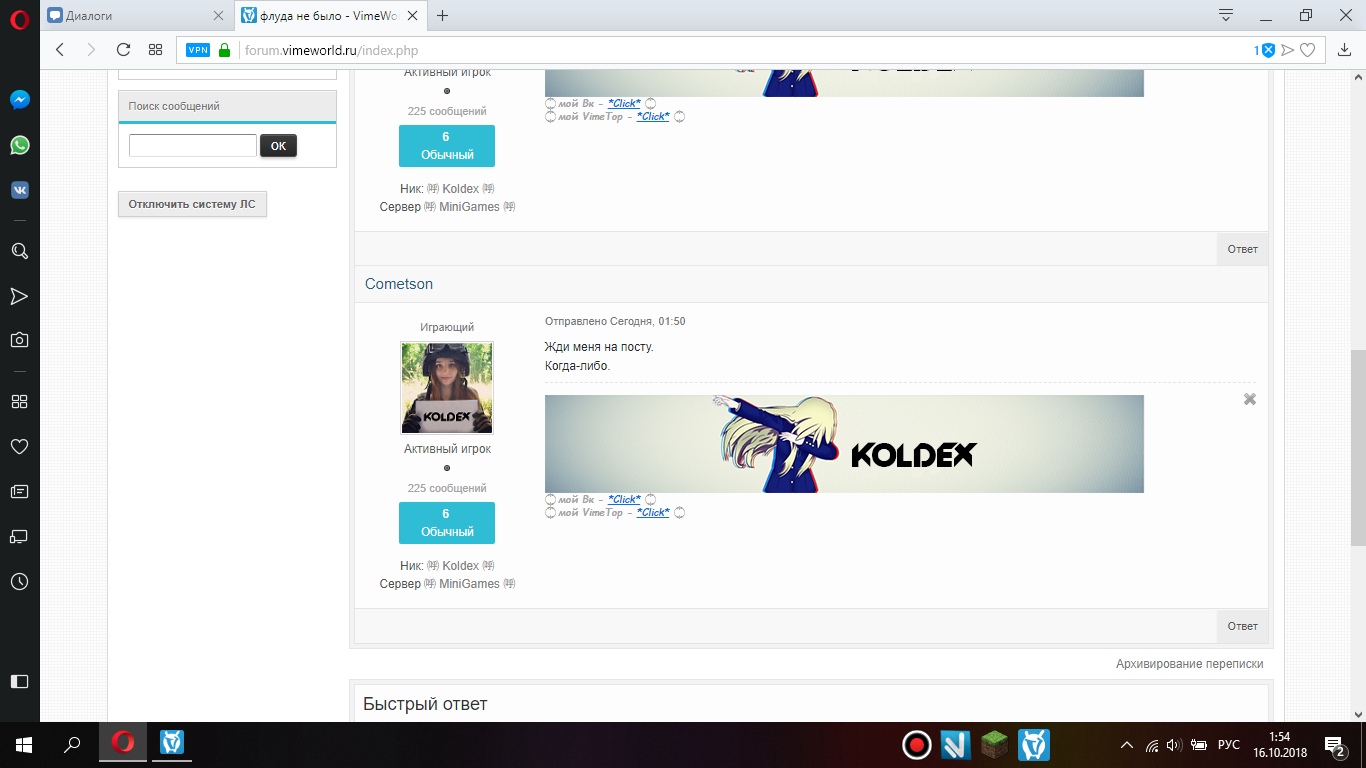
Task: Close the флуда не было tab
Action: point(414,16)
